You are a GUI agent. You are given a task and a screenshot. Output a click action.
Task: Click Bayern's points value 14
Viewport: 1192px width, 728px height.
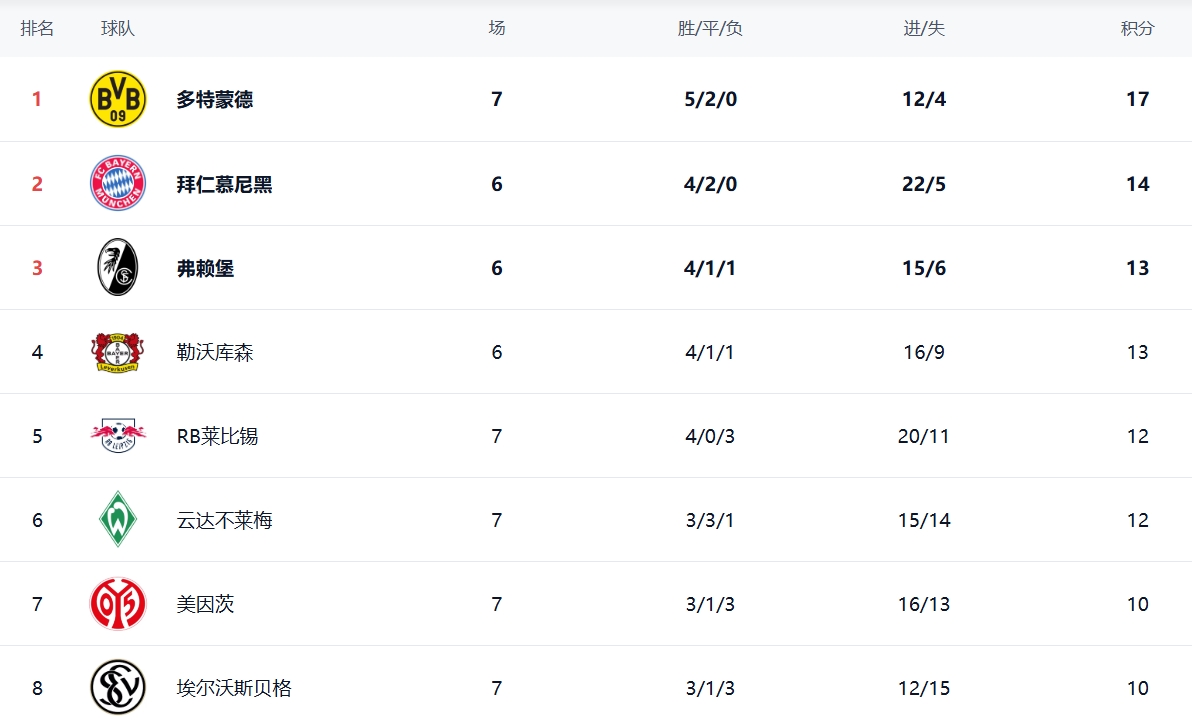click(x=1137, y=184)
